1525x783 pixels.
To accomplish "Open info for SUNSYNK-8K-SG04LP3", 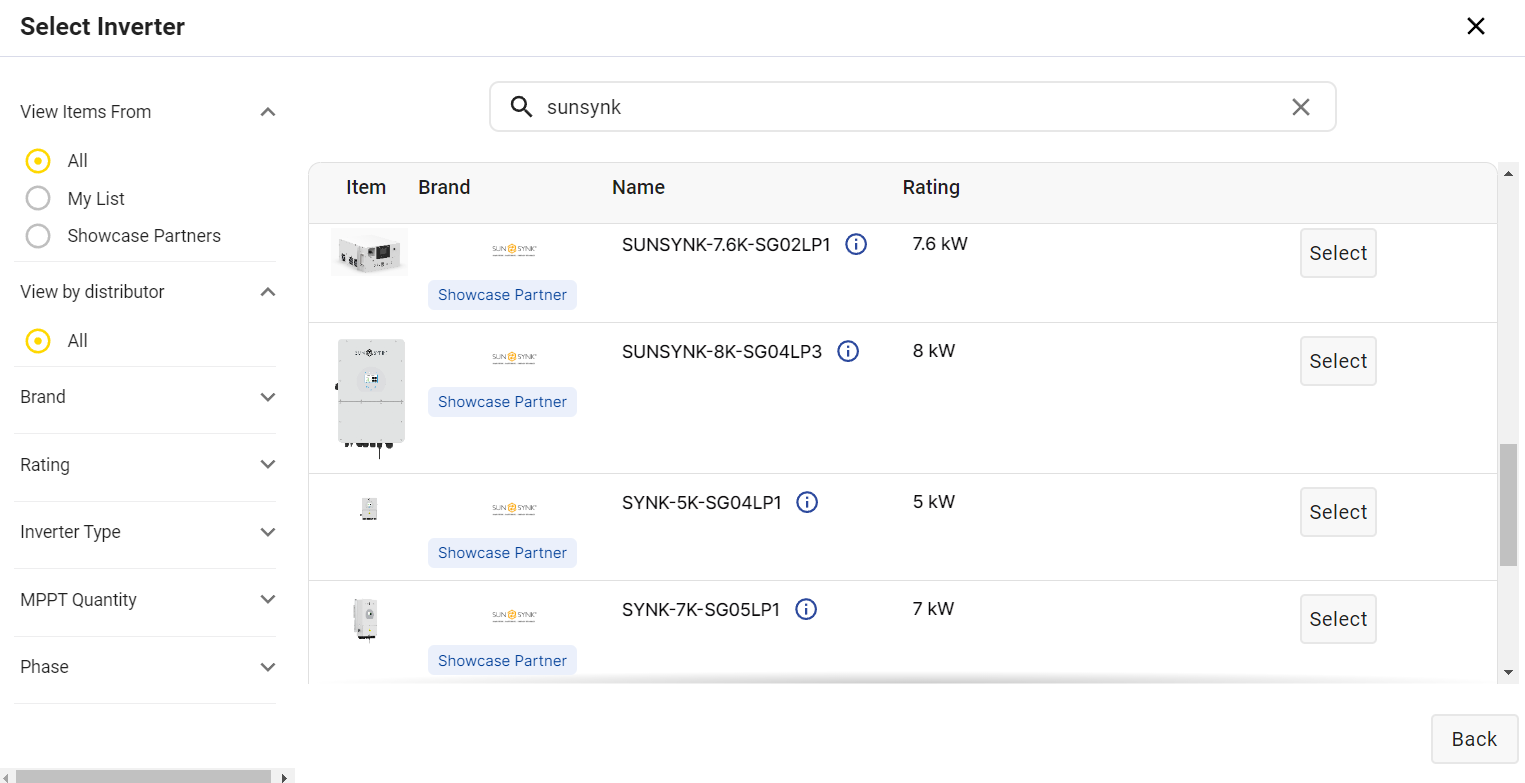I will pyautogui.click(x=848, y=351).
